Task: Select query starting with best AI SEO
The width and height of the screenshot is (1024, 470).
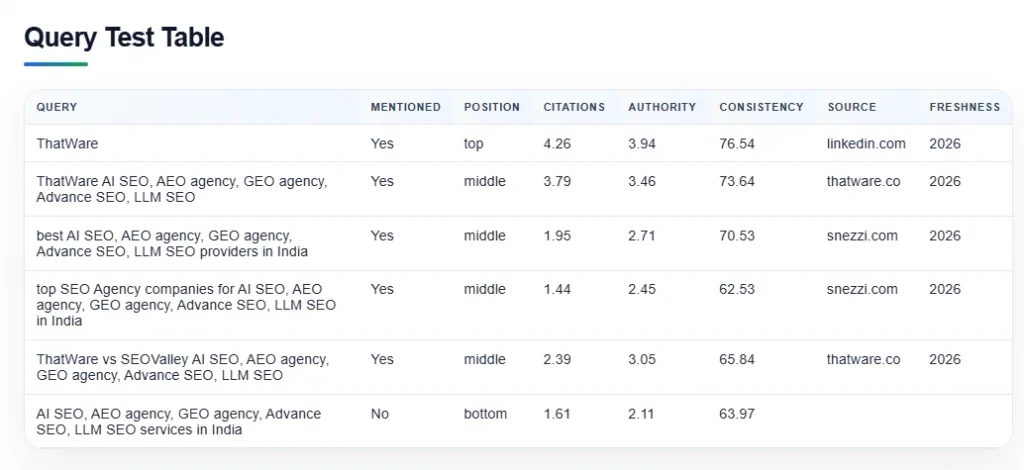Action: 172,243
